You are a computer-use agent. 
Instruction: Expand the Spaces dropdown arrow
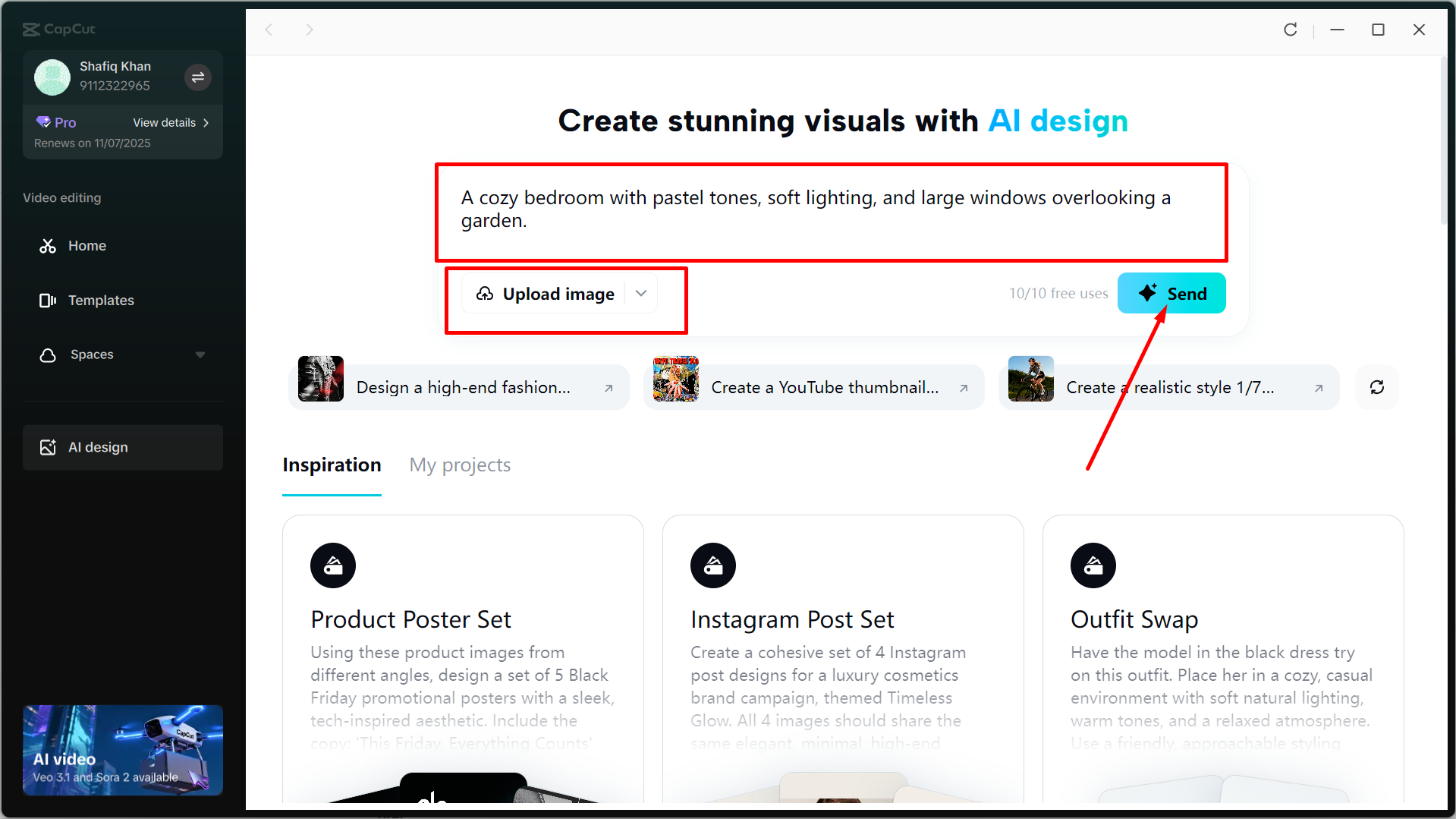click(200, 355)
